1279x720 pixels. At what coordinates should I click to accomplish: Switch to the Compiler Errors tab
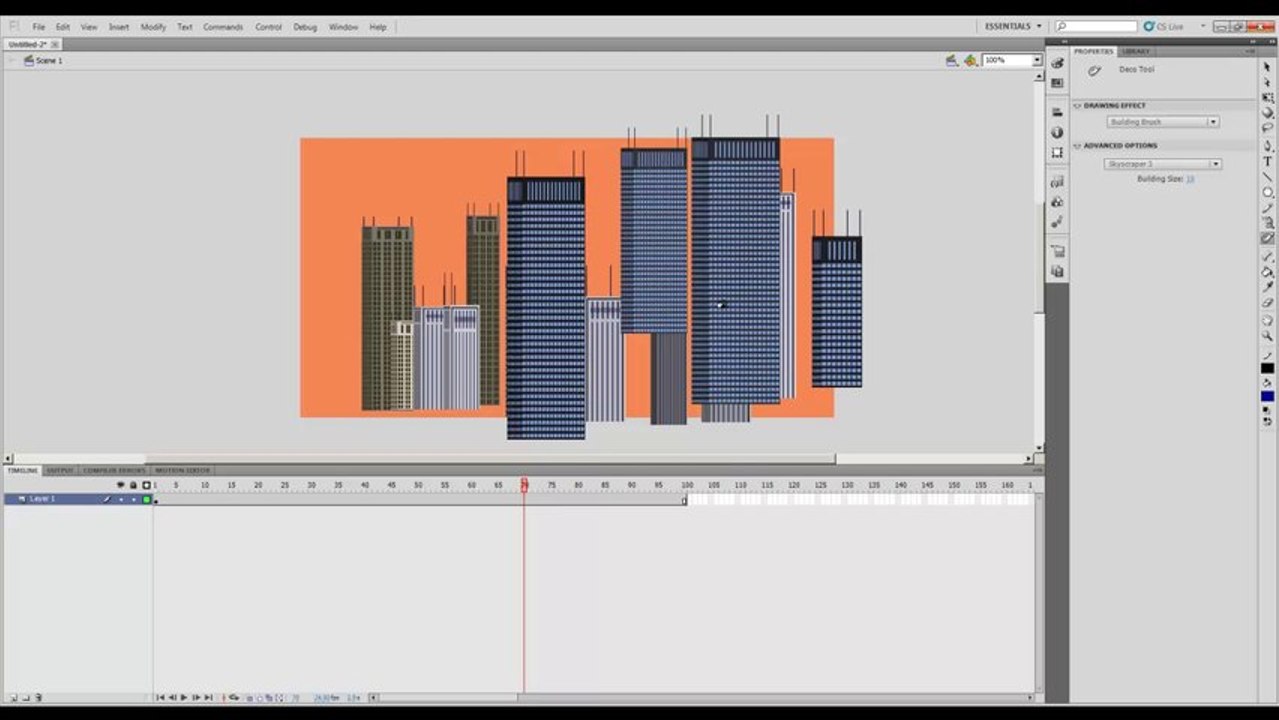[114, 470]
